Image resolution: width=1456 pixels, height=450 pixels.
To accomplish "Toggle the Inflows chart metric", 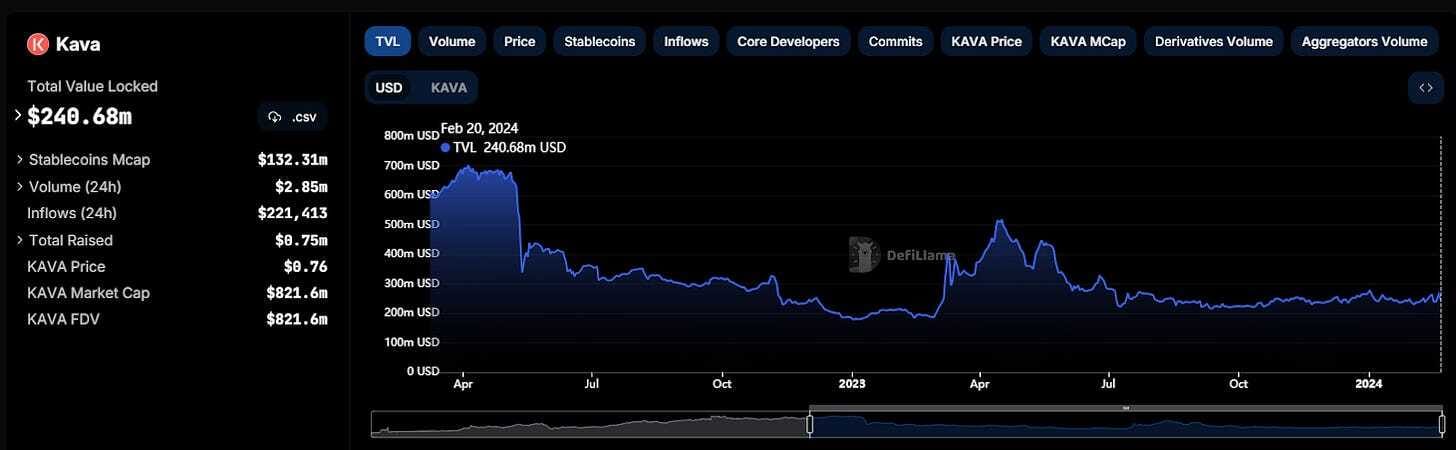I will pos(686,42).
